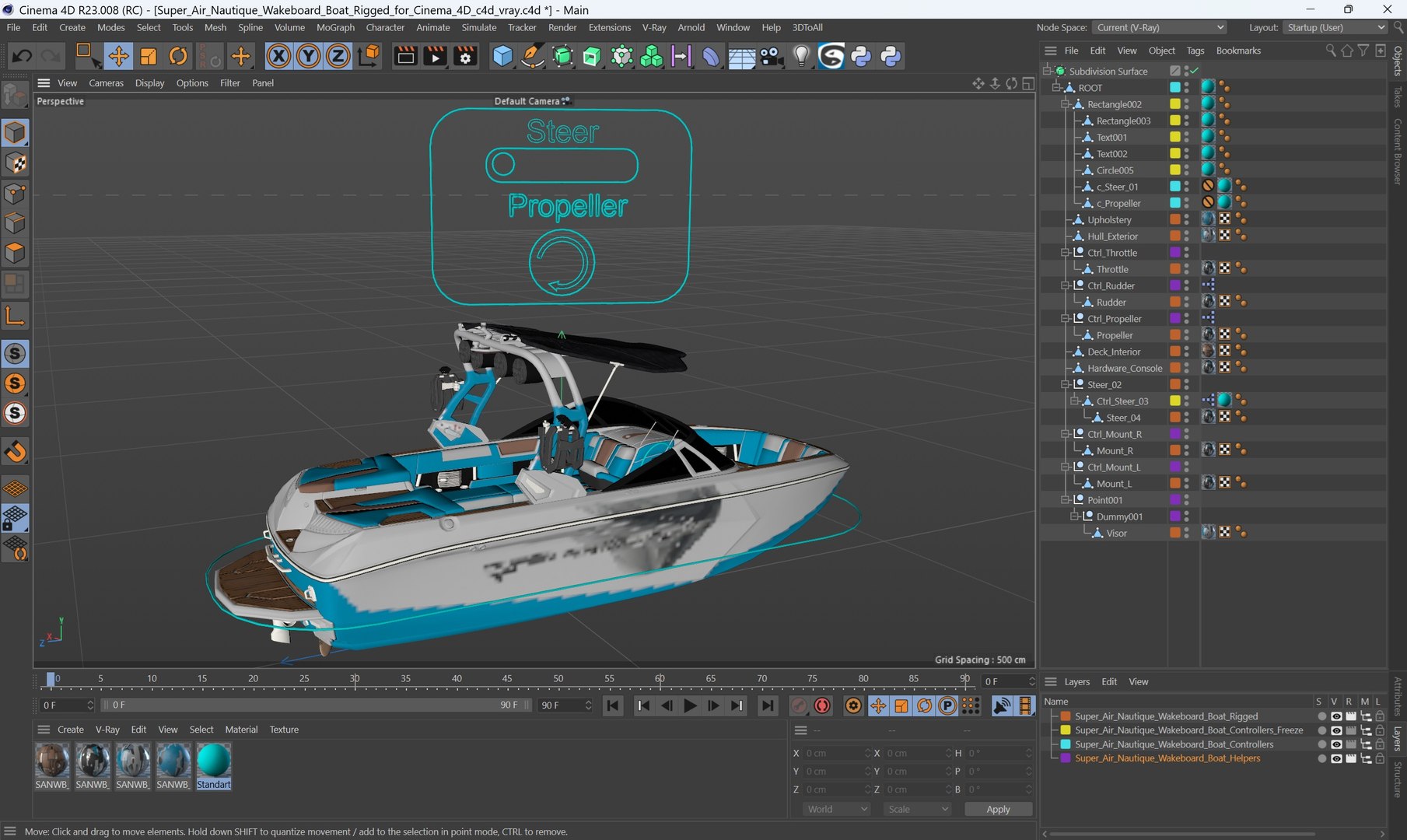
Task: Toggle Z axis lock
Action: point(338,56)
